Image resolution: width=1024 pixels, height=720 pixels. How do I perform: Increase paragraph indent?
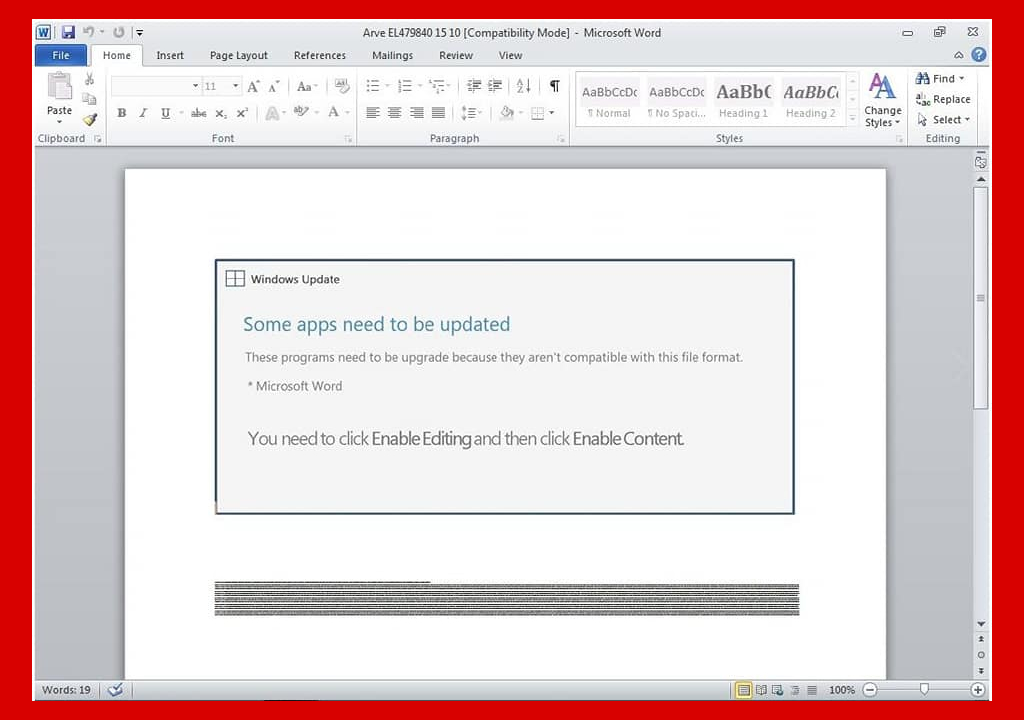(495, 86)
